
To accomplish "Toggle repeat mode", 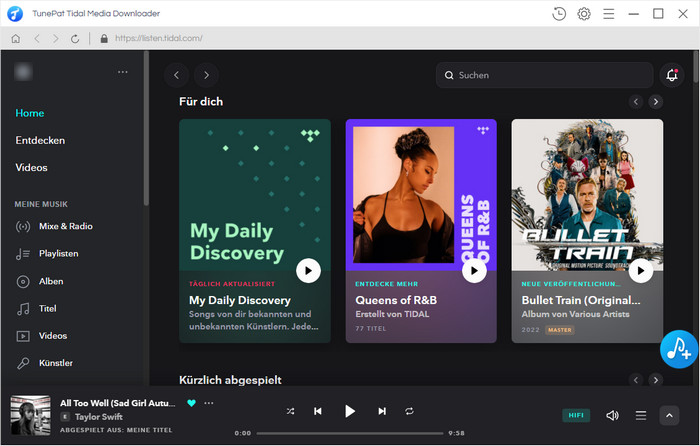I will click(409, 411).
